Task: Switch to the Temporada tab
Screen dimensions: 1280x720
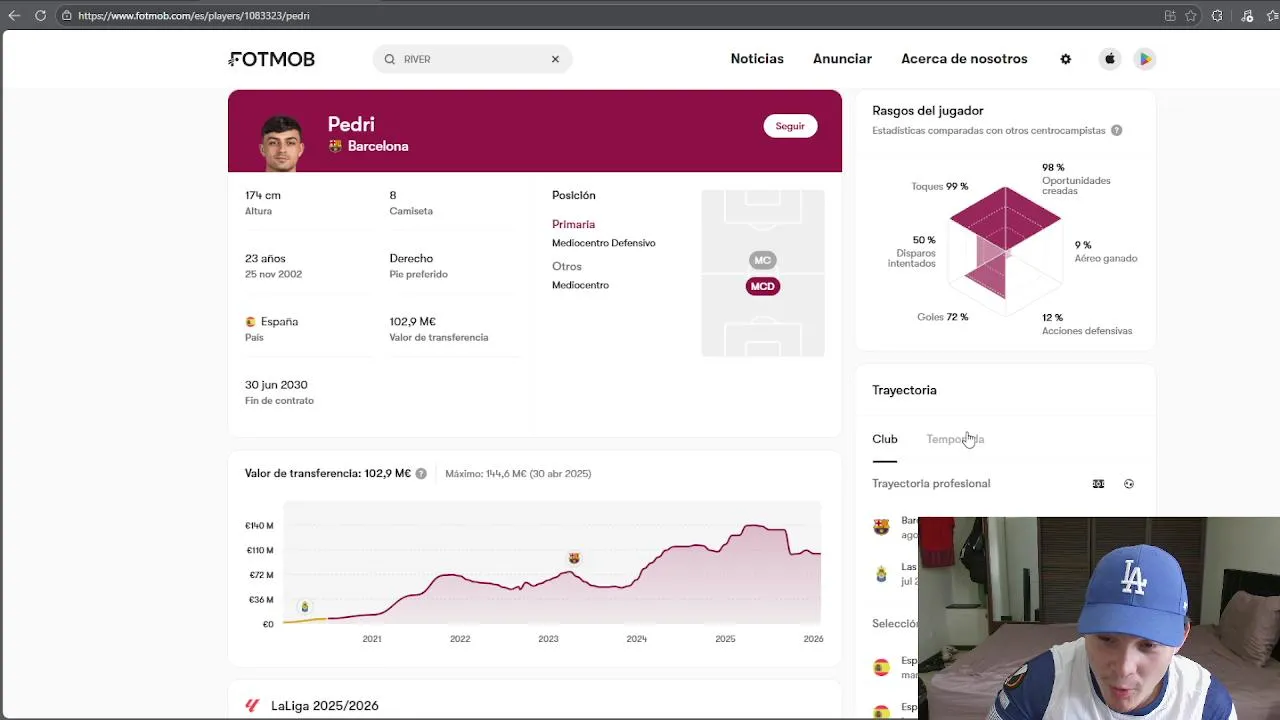Action: coord(955,439)
